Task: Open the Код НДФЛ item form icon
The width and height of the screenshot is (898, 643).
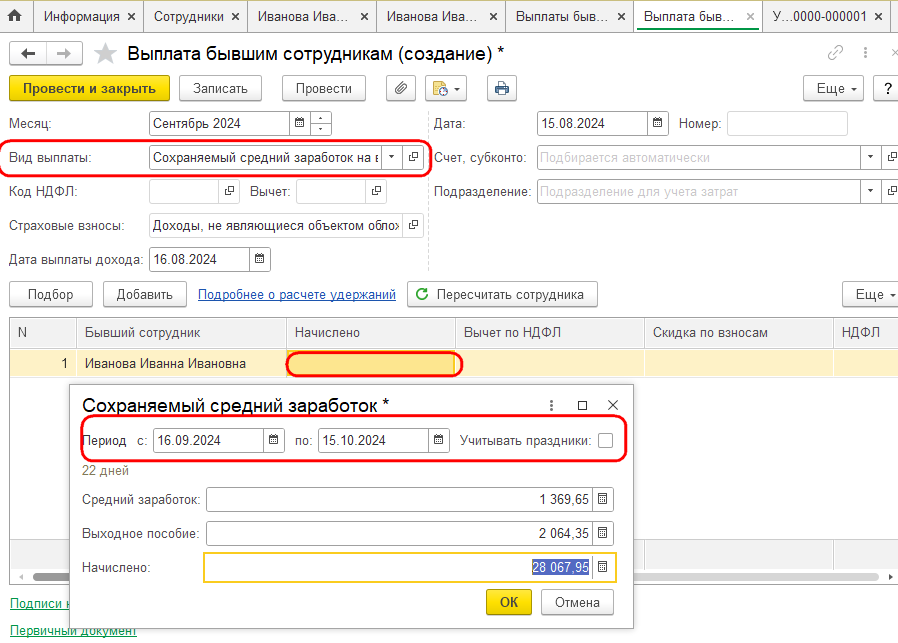Action: tap(229, 191)
